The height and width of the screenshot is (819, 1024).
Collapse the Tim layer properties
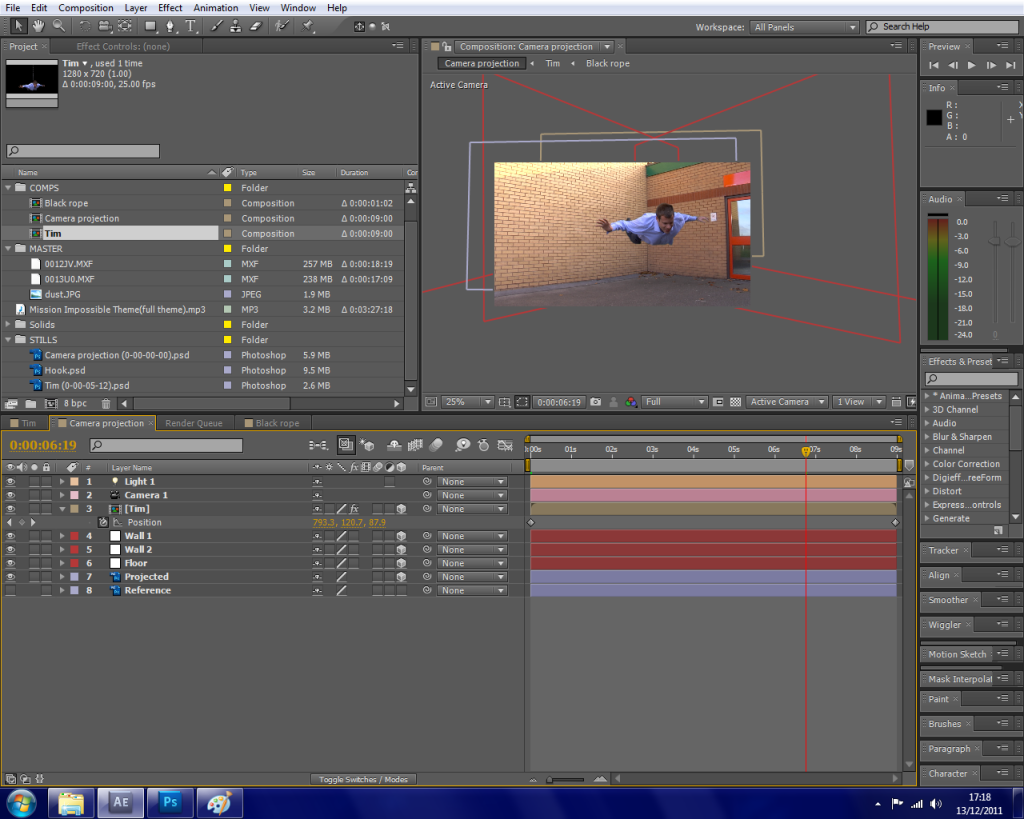tap(62, 509)
